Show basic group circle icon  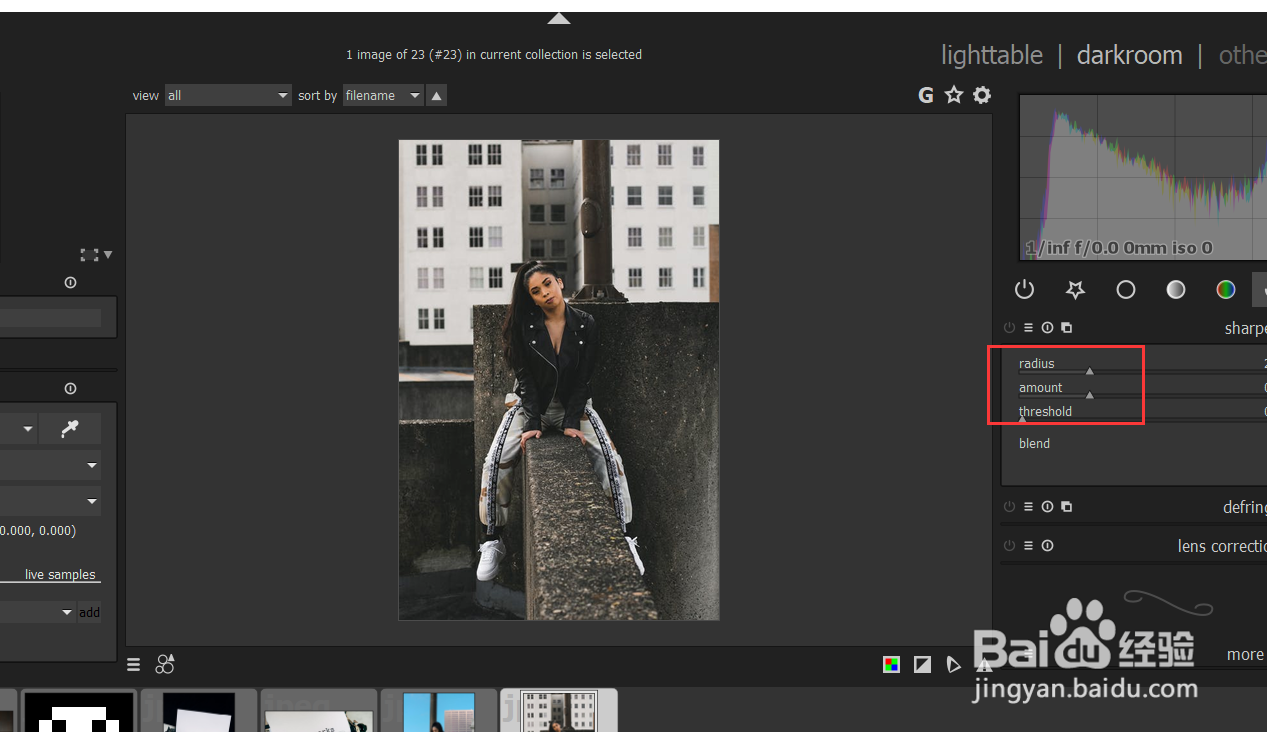click(x=1126, y=289)
